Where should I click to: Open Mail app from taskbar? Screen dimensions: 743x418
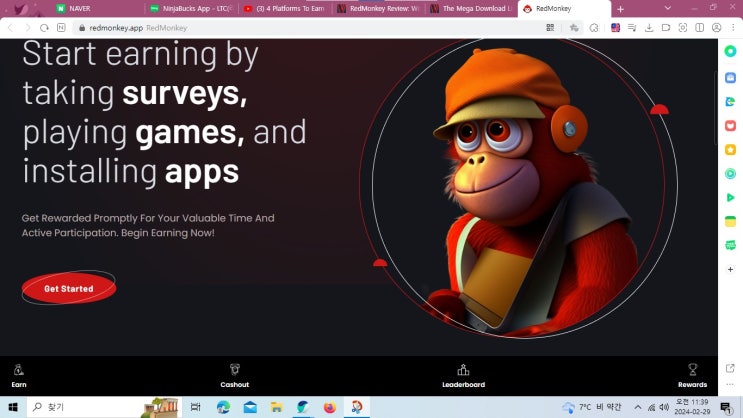(250, 407)
